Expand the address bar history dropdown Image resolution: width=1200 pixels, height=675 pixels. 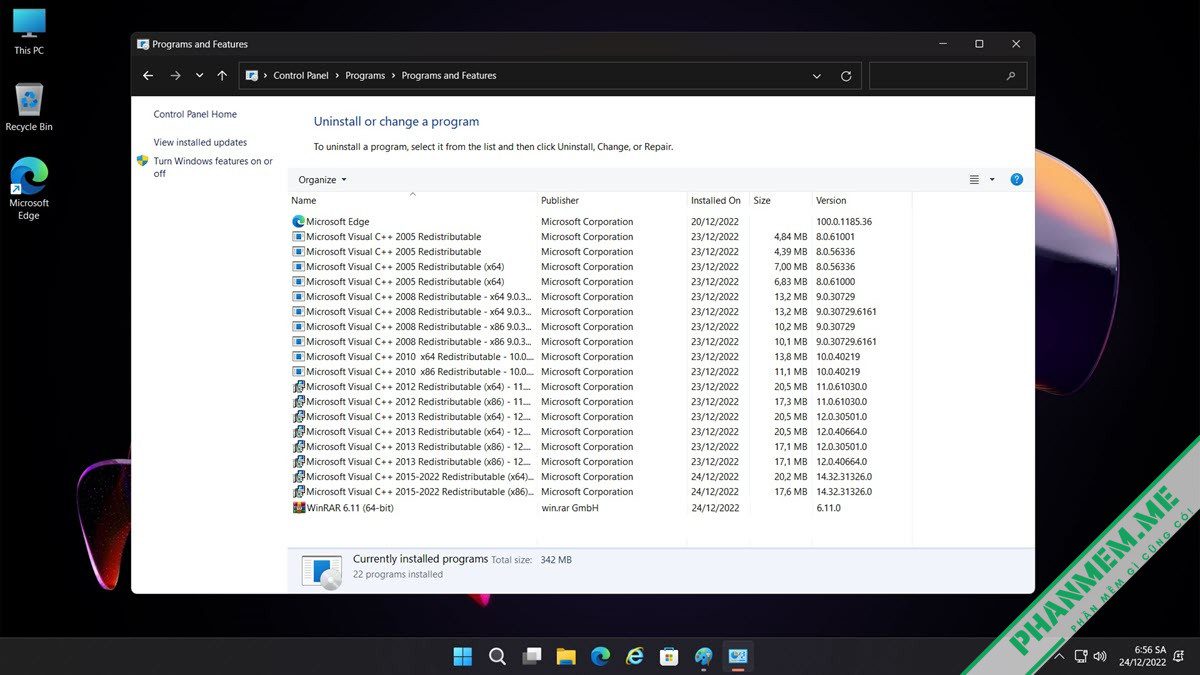[x=817, y=76]
